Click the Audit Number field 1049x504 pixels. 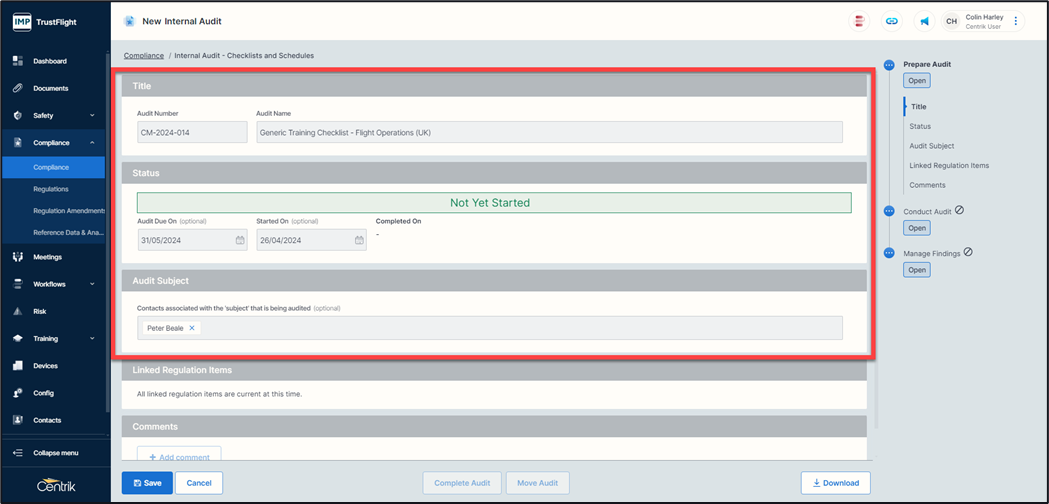(x=192, y=133)
